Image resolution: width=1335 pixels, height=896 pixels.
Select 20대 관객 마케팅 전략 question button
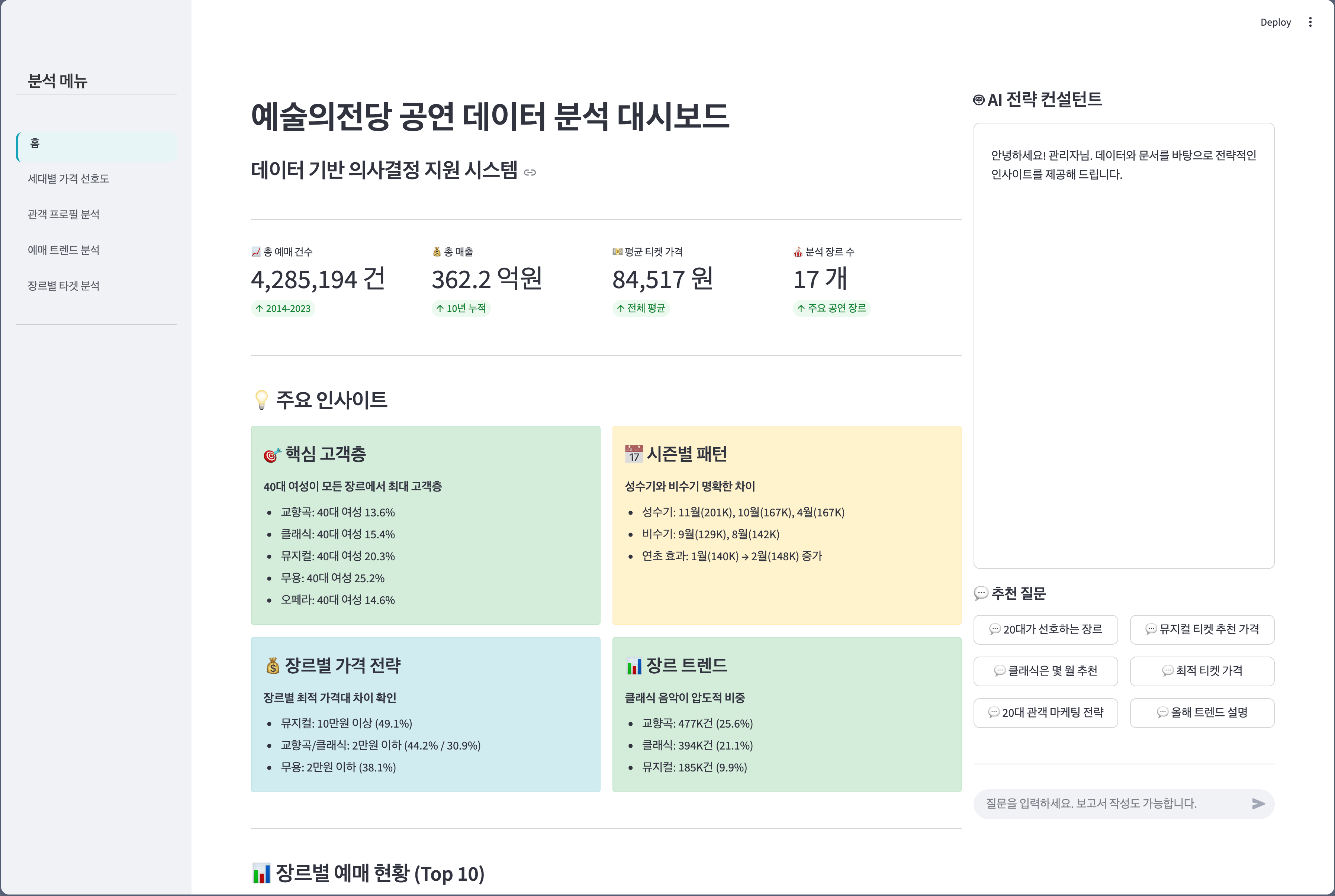click(x=1045, y=713)
